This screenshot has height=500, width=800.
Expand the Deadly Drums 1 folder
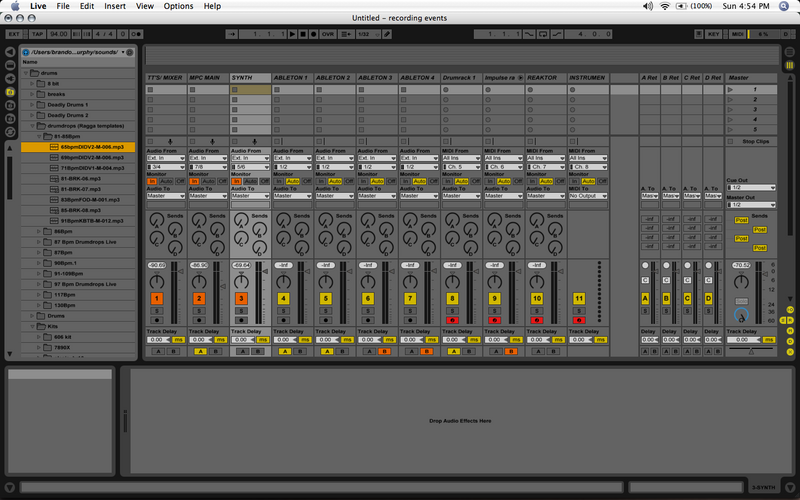point(32,105)
